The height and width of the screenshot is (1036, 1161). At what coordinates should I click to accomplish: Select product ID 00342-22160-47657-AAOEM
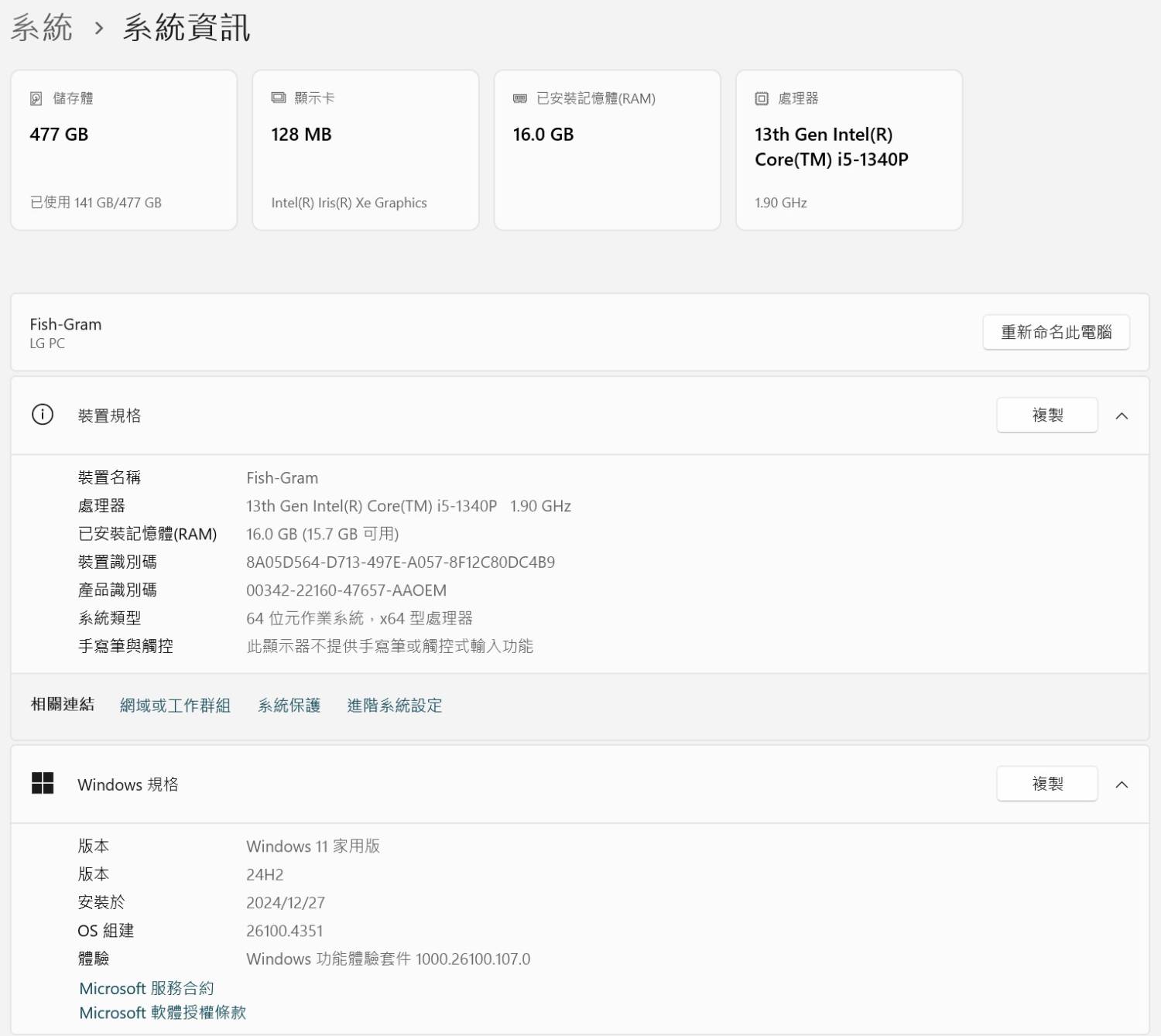346,590
